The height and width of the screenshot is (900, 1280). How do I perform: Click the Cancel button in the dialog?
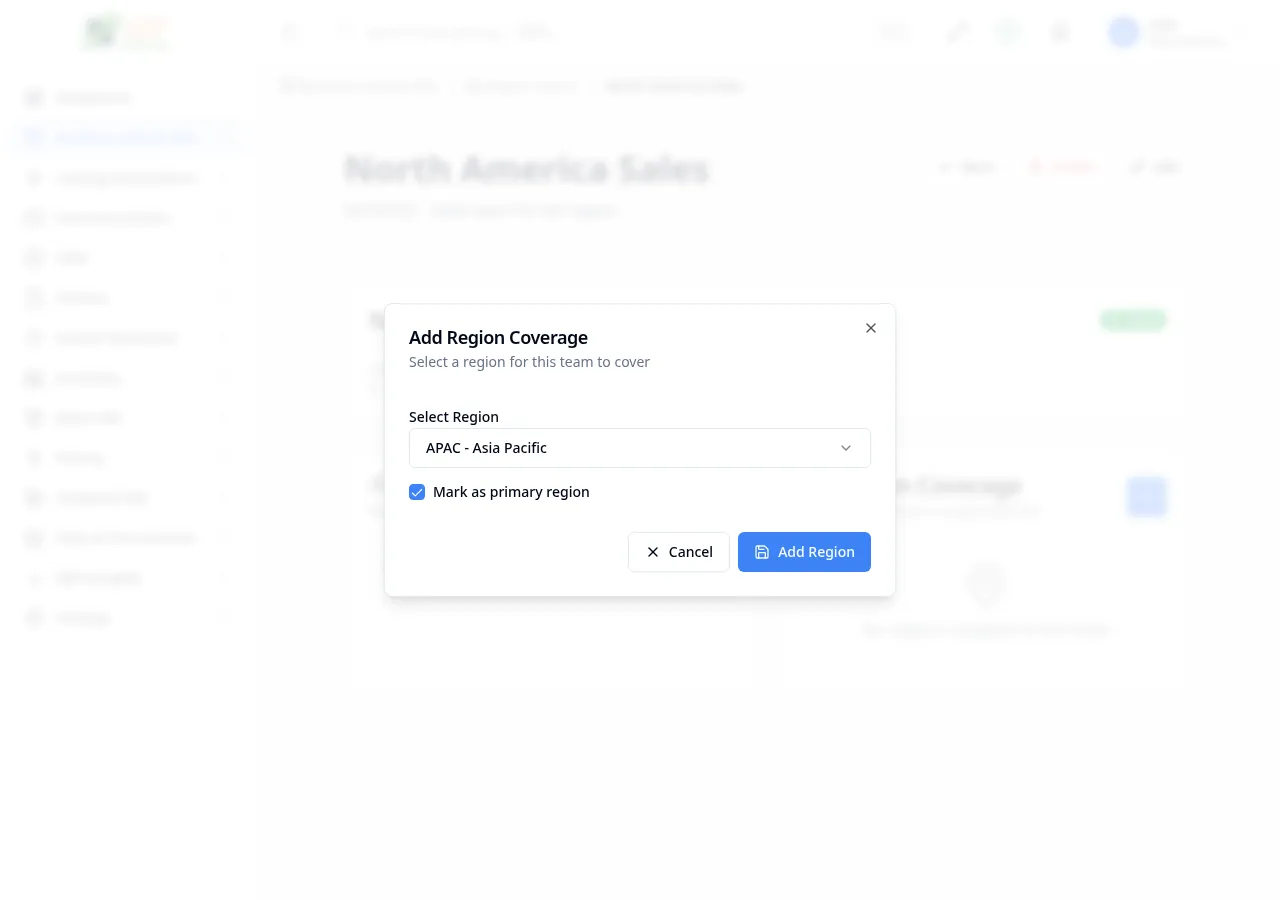679,552
